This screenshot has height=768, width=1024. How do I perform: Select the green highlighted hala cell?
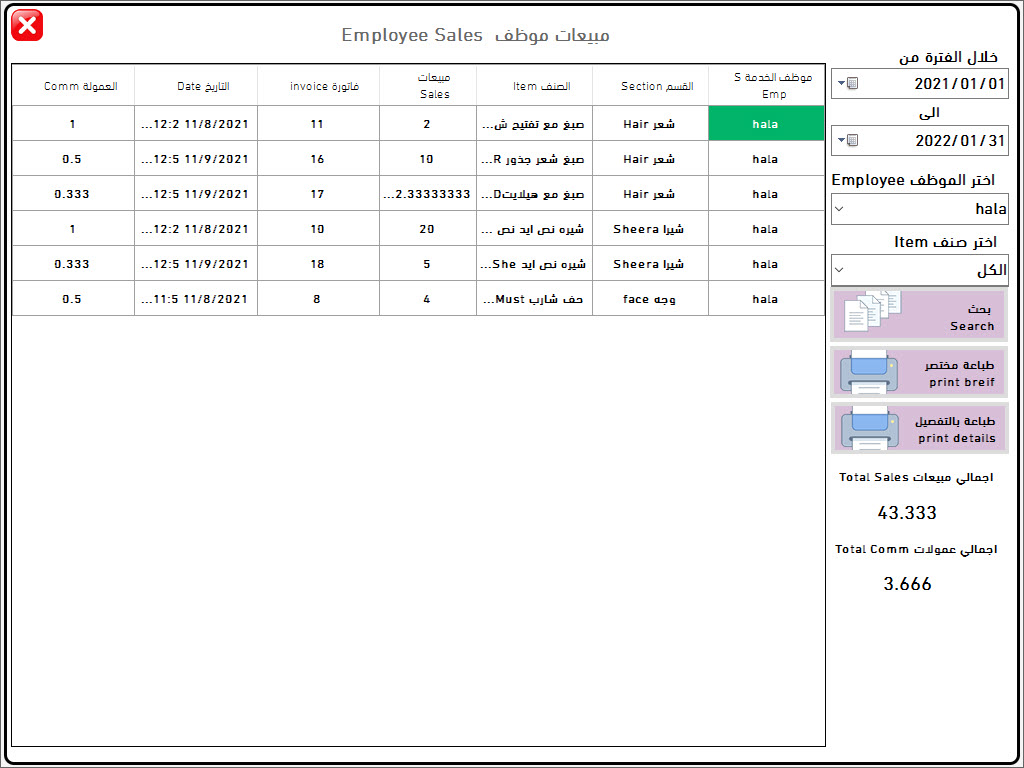coord(767,123)
